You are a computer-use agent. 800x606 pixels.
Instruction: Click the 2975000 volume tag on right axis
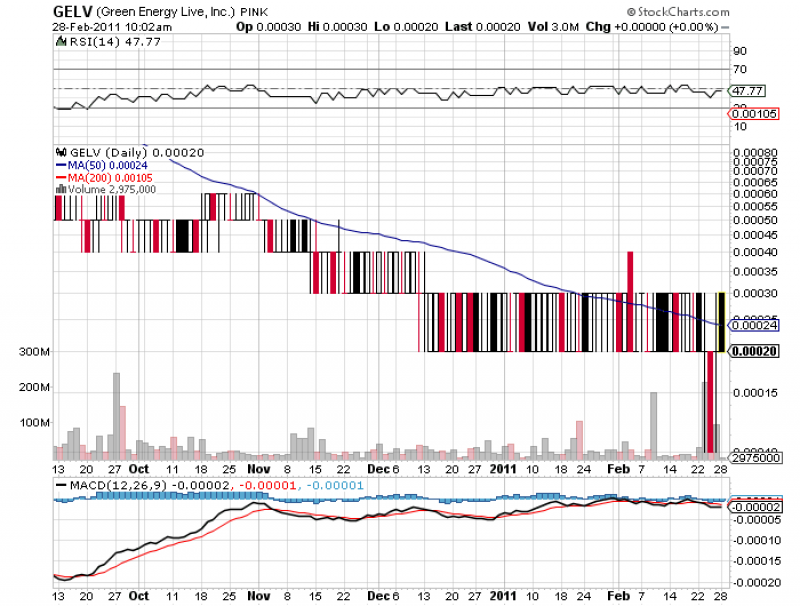[756, 458]
